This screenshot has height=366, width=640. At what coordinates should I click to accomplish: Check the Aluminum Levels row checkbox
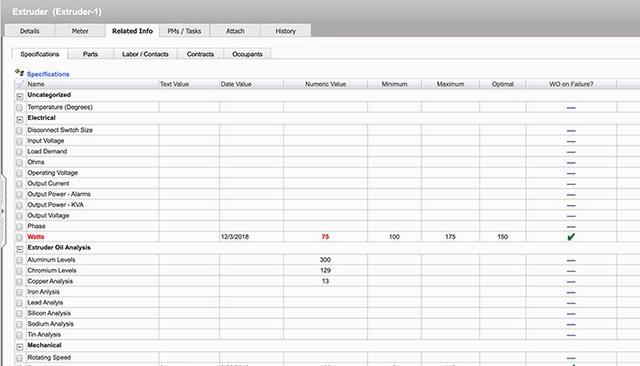pos(19,260)
